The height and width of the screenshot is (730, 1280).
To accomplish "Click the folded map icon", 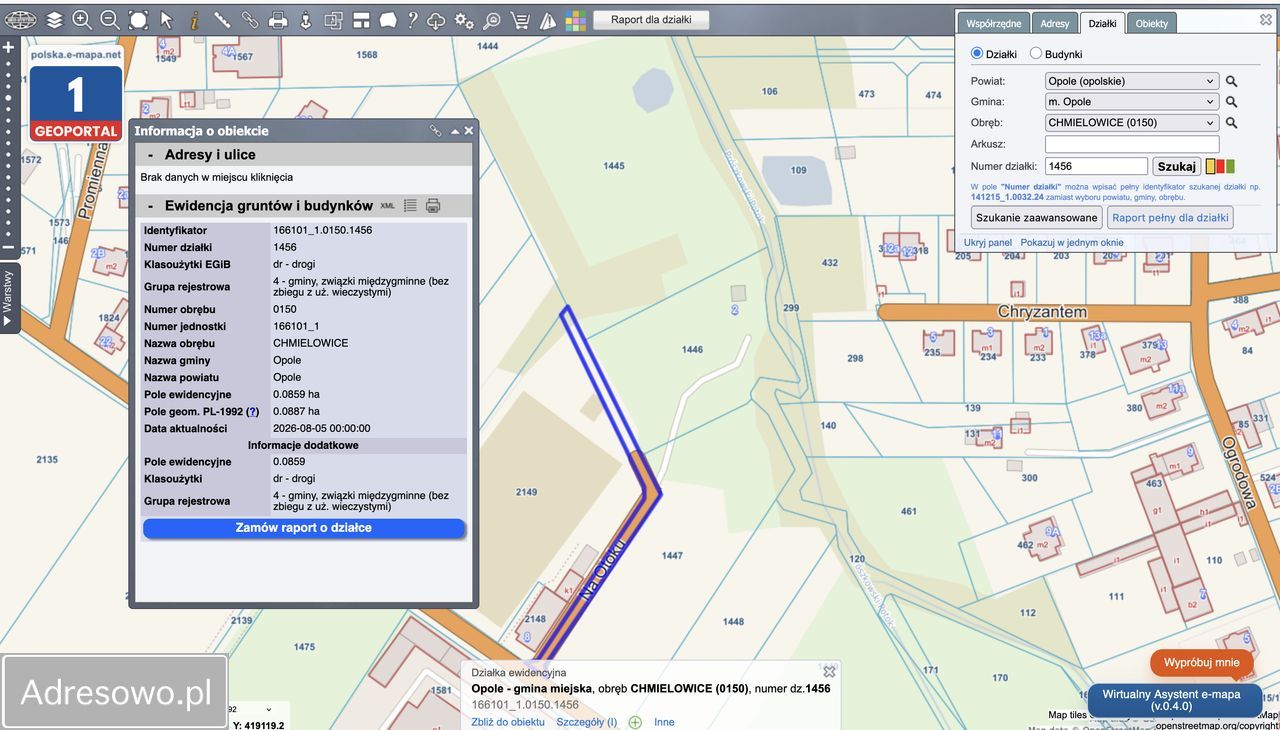I will tap(548, 20).
